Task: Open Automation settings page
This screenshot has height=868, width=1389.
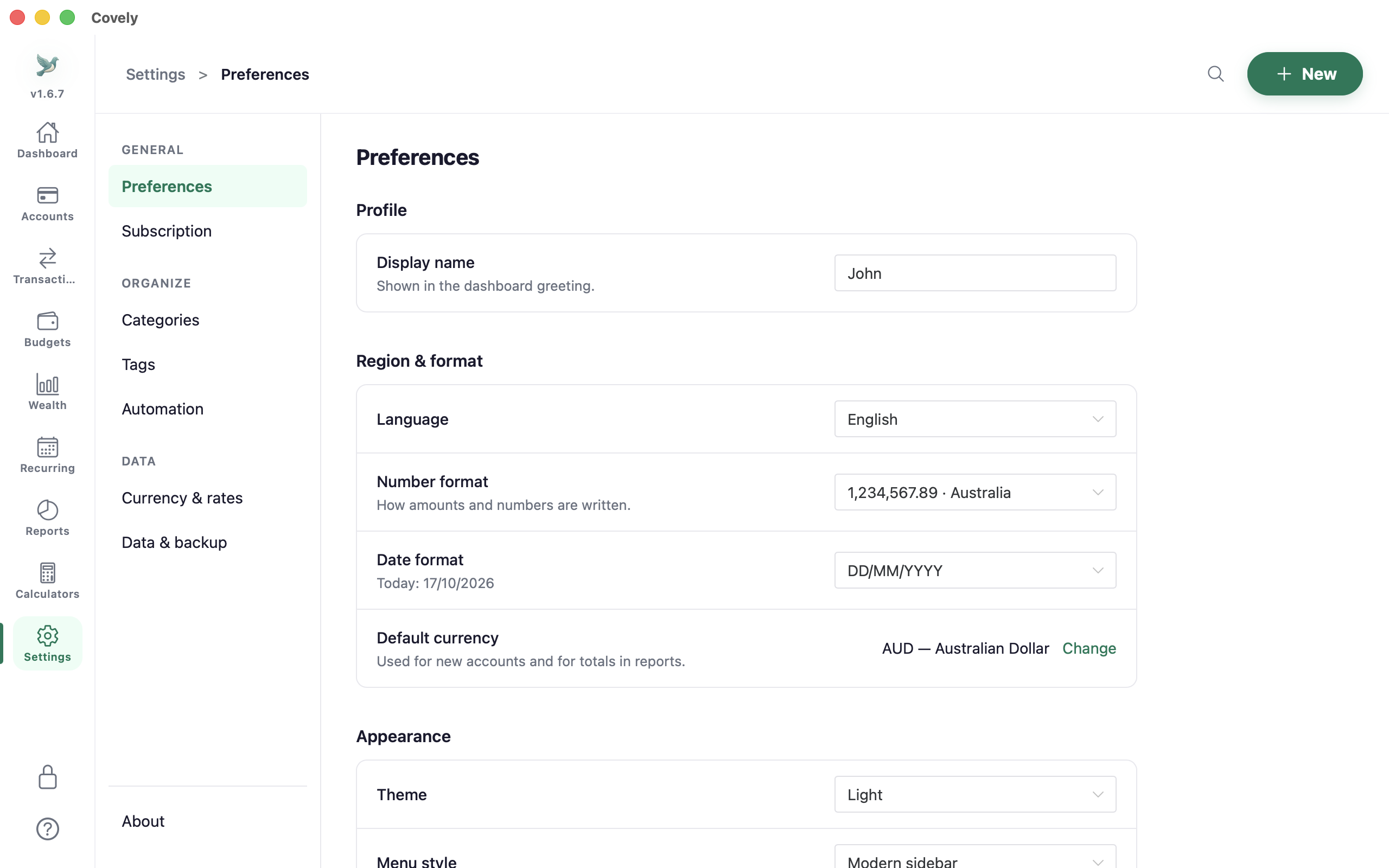Action: pyautogui.click(x=207, y=409)
